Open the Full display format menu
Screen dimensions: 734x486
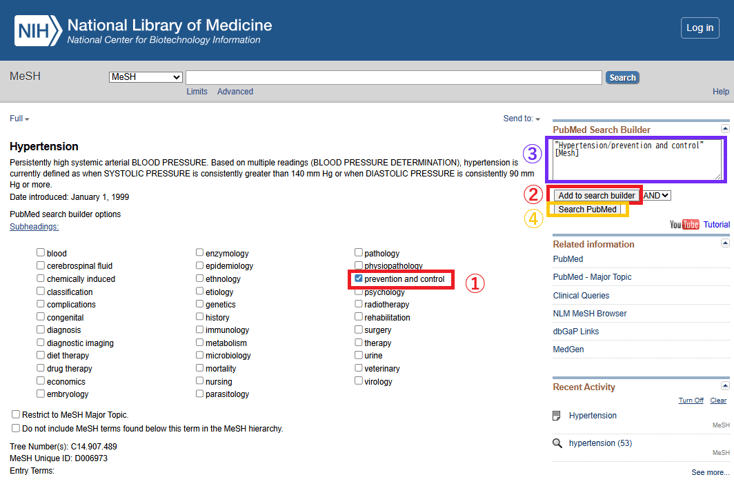(x=19, y=119)
